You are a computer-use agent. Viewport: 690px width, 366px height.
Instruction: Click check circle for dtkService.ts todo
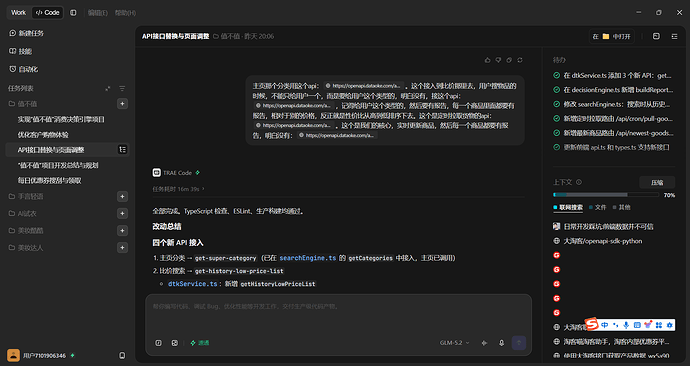coord(556,75)
